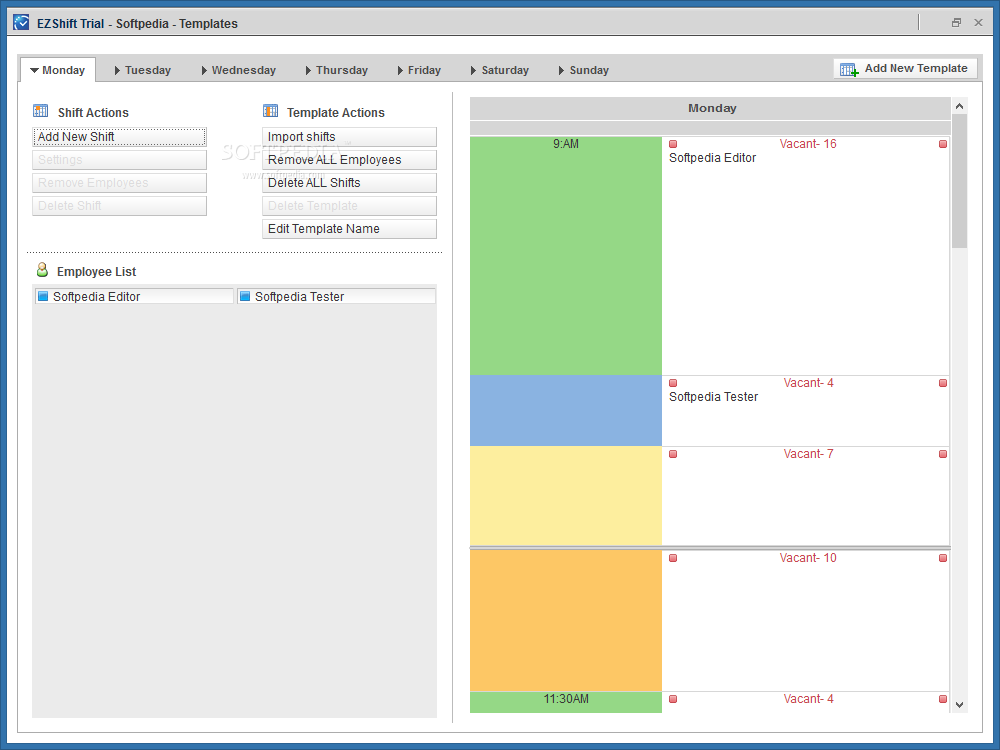Screen dimensions: 1000x750
Task: Switch to the Wednesday tab
Action: [x=239, y=70]
